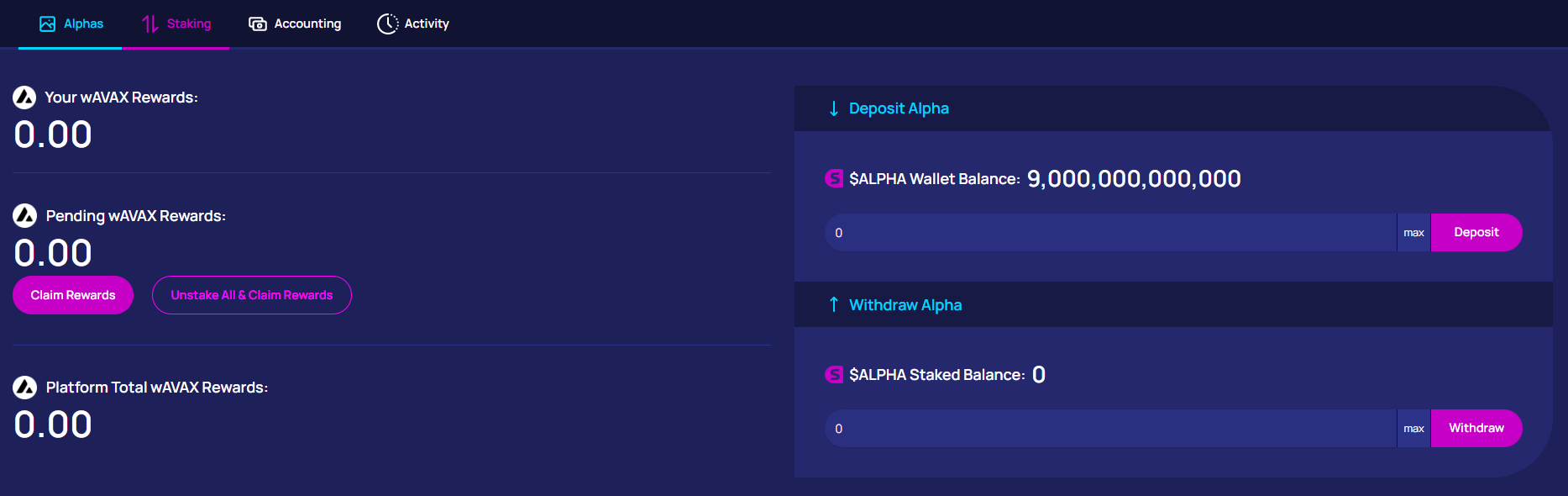Click the Withdraw button

1476,428
